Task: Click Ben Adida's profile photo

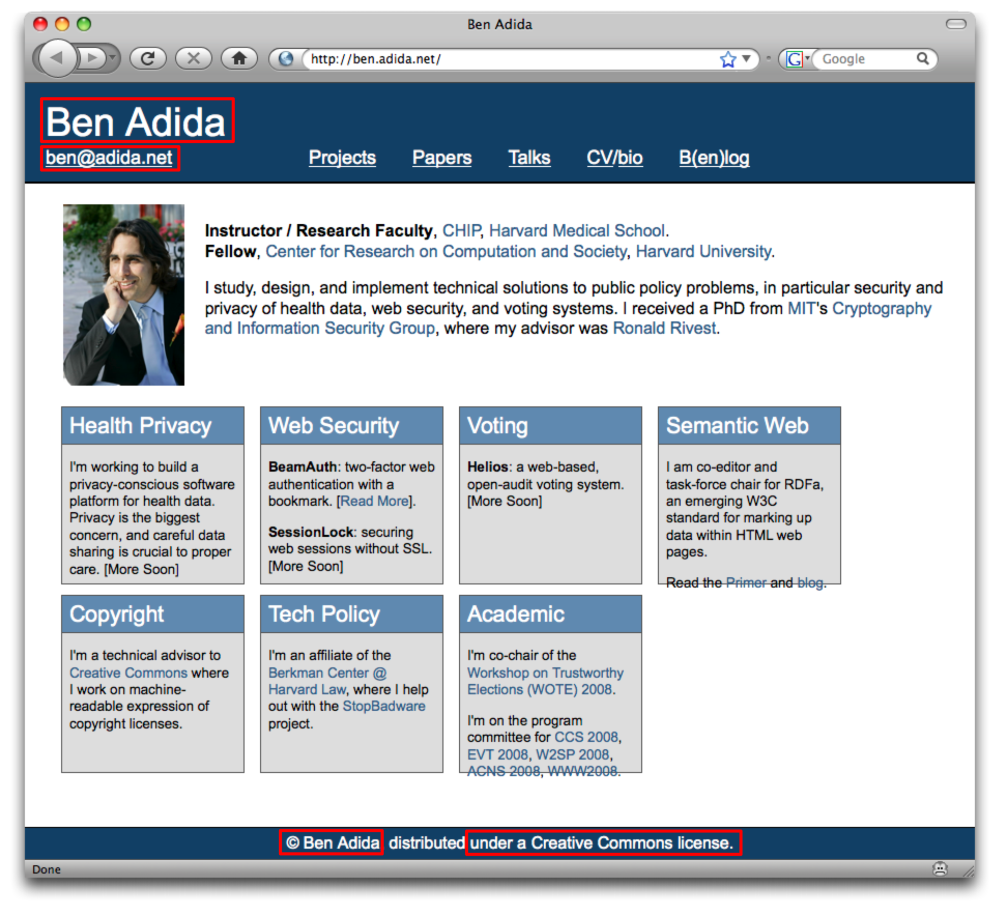Action: coord(124,294)
